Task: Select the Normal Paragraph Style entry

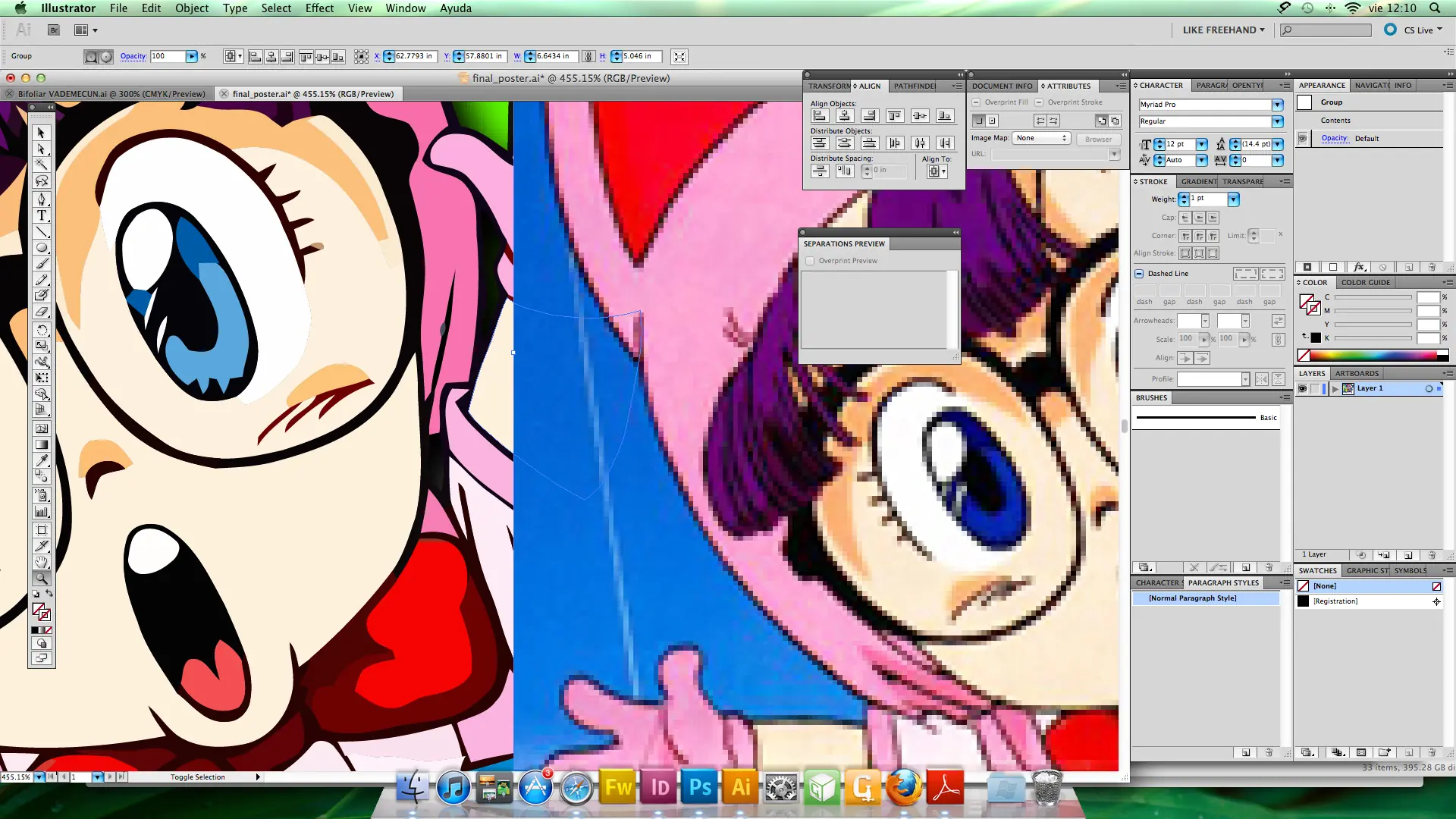Action: [x=1206, y=598]
